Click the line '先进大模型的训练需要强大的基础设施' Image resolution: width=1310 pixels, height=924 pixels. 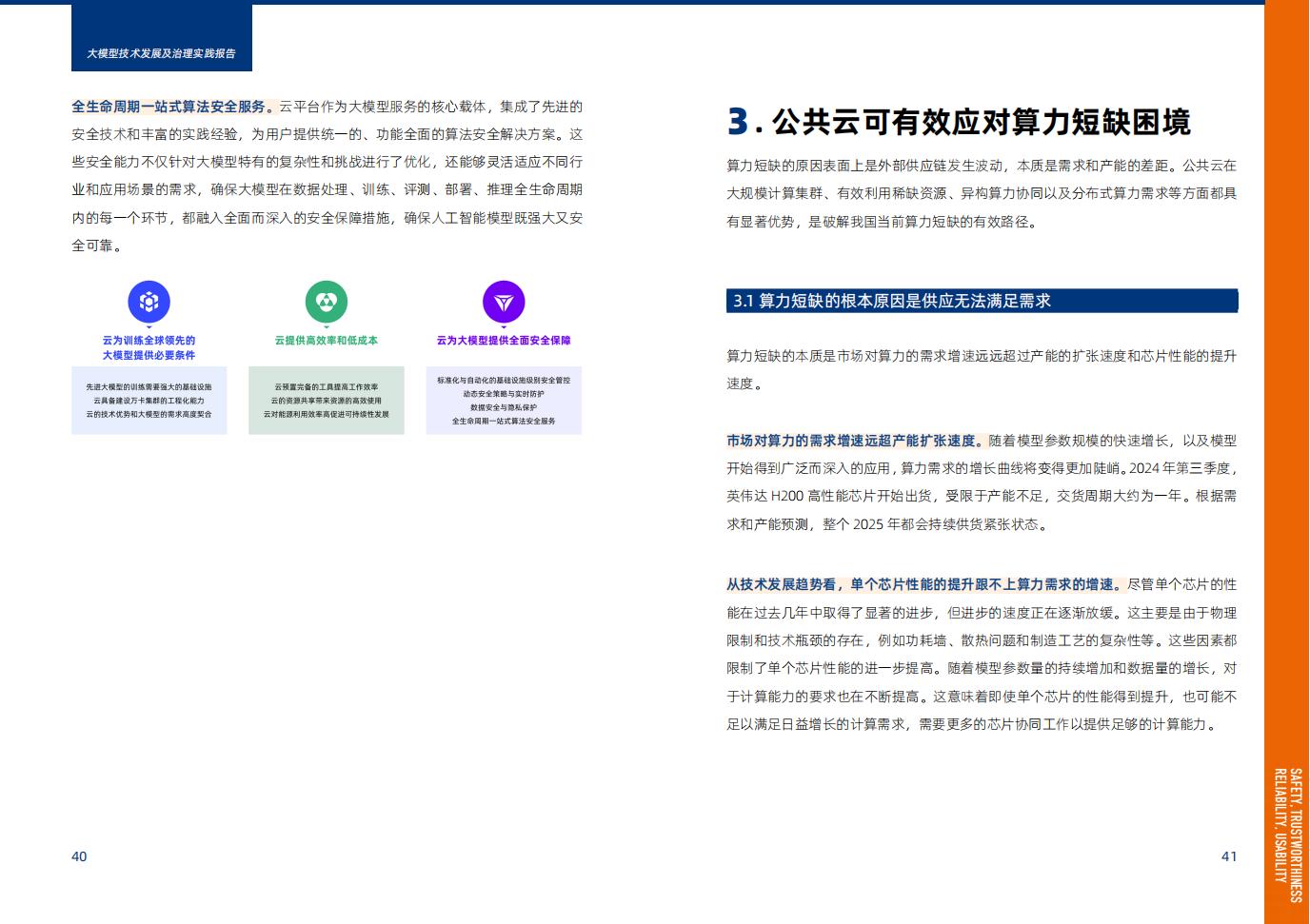(x=149, y=387)
